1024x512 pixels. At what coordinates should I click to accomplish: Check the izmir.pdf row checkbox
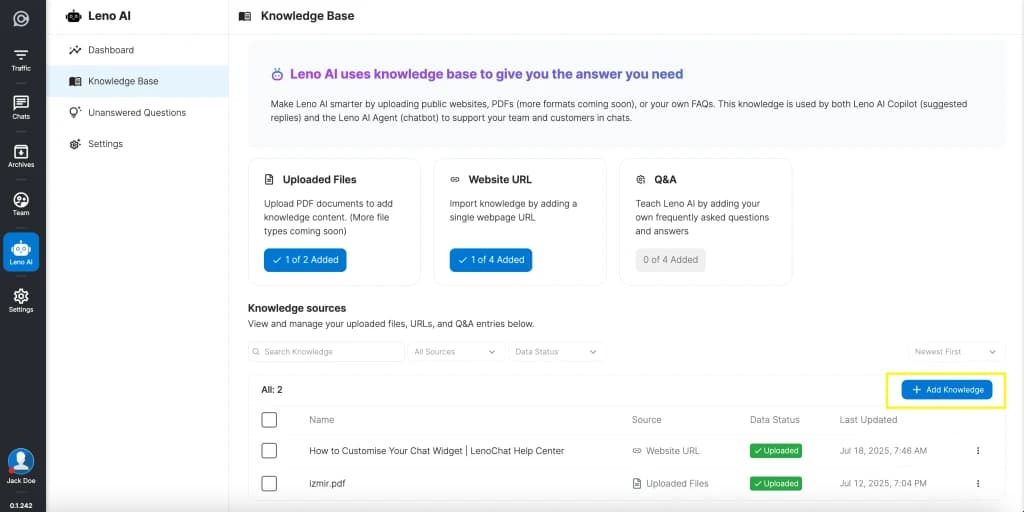(x=269, y=483)
